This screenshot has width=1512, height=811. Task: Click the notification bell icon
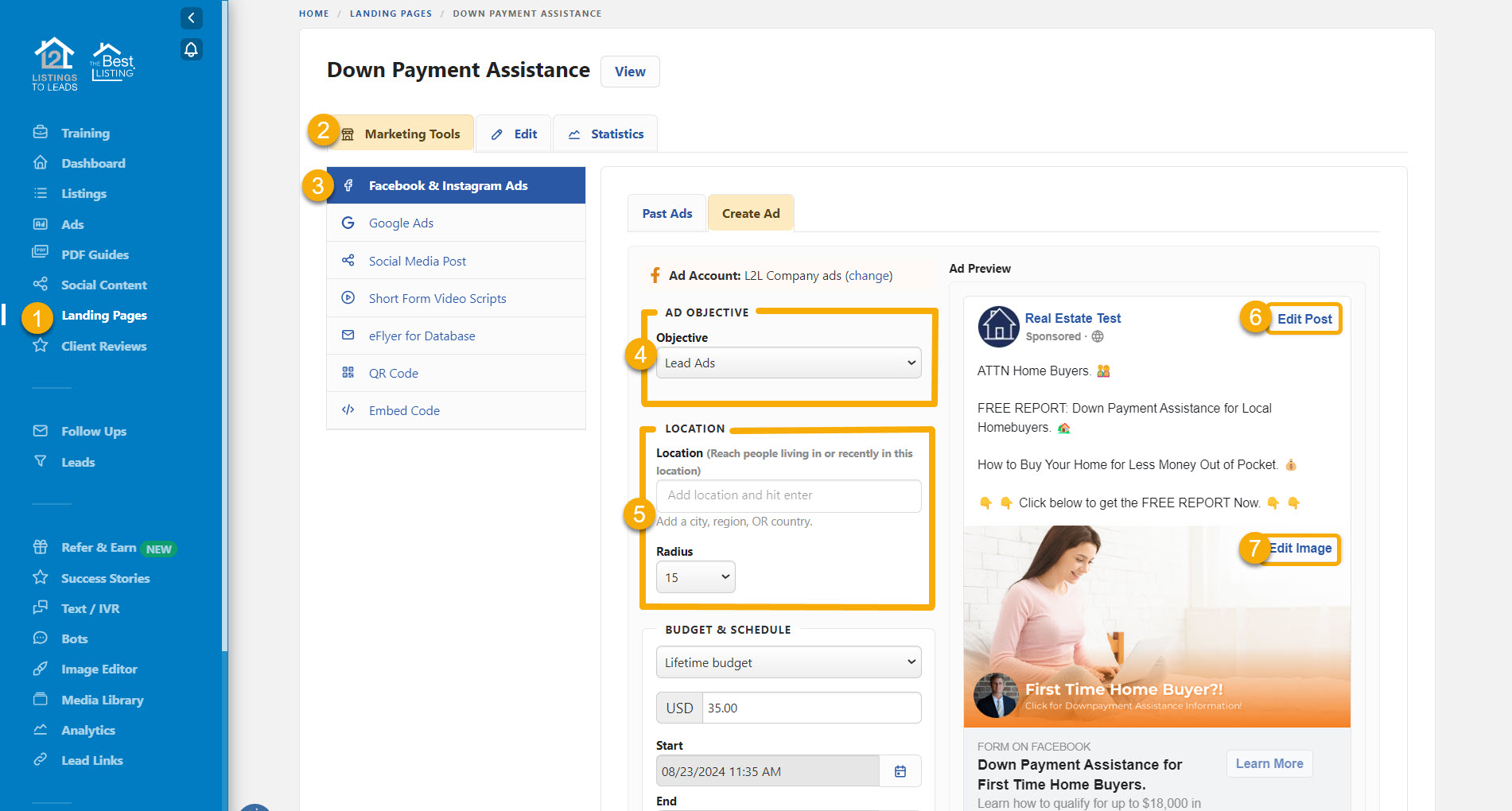click(191, 49)
